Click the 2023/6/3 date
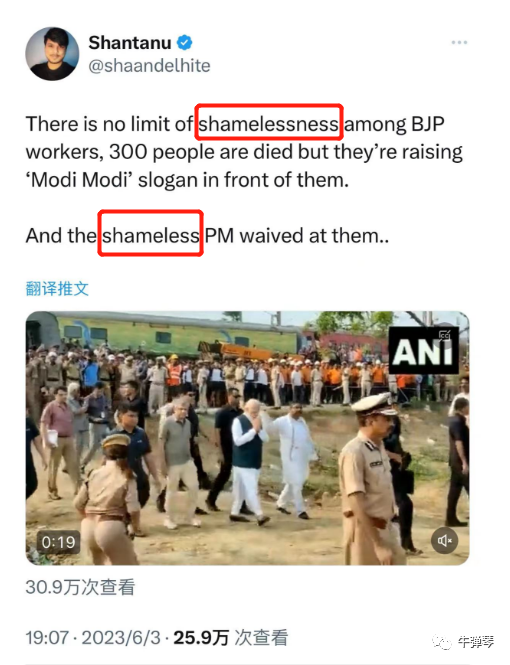 coord(121,637)
